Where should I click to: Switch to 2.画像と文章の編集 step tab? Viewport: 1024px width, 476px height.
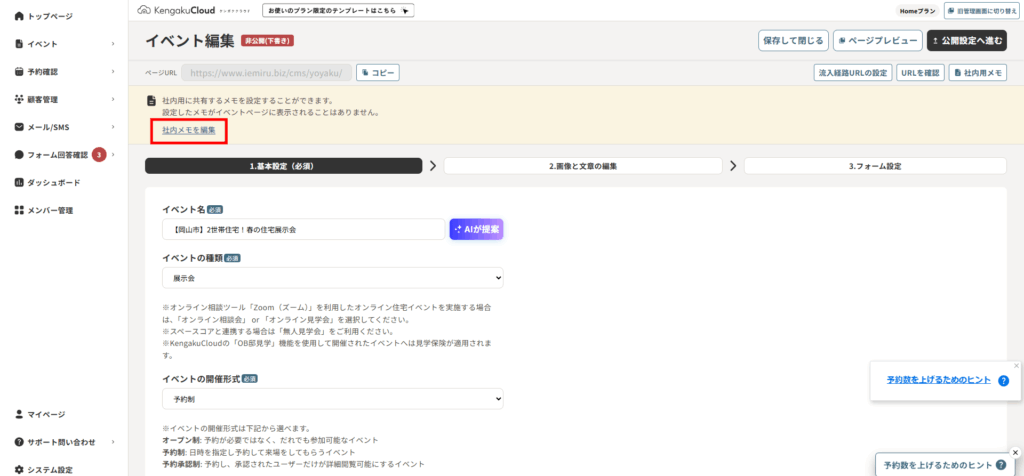point(583,166)
